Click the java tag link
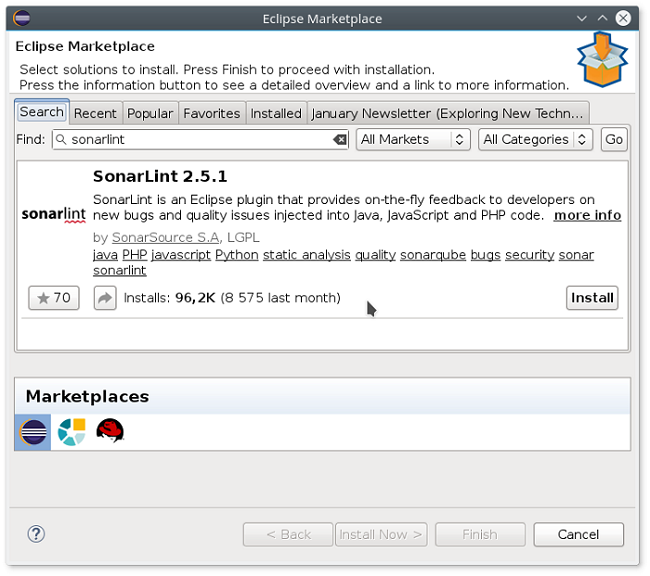The height and width of the screenshot is (576, 650). coord(105,255)
